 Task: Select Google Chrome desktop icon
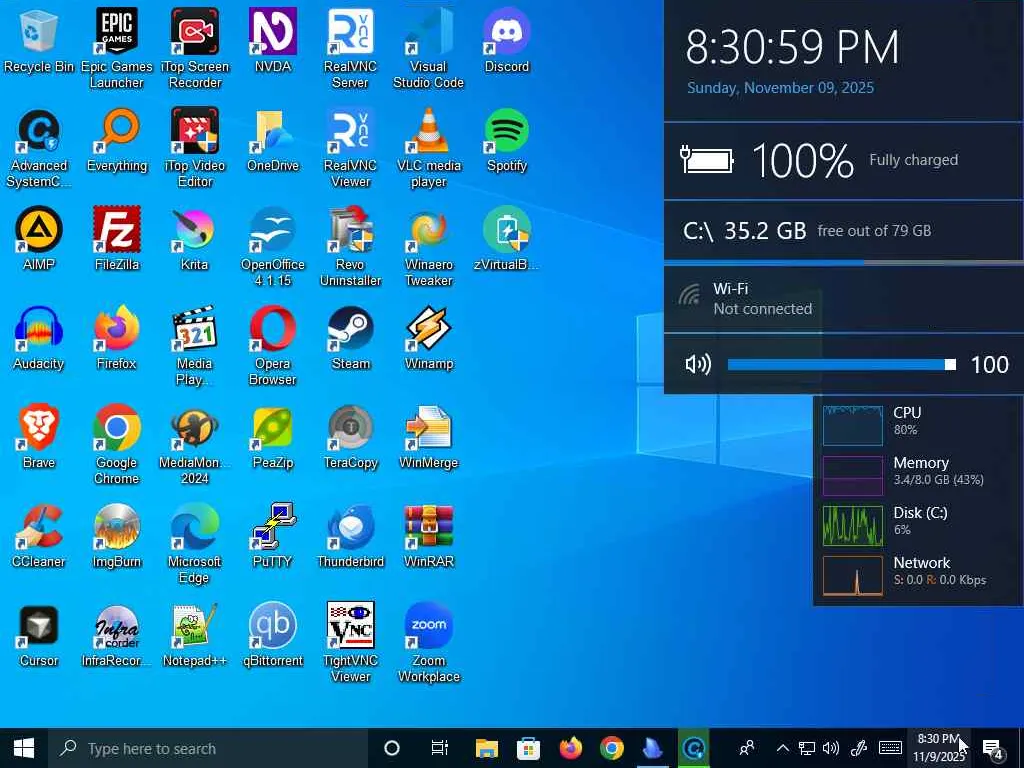[117, 444]
